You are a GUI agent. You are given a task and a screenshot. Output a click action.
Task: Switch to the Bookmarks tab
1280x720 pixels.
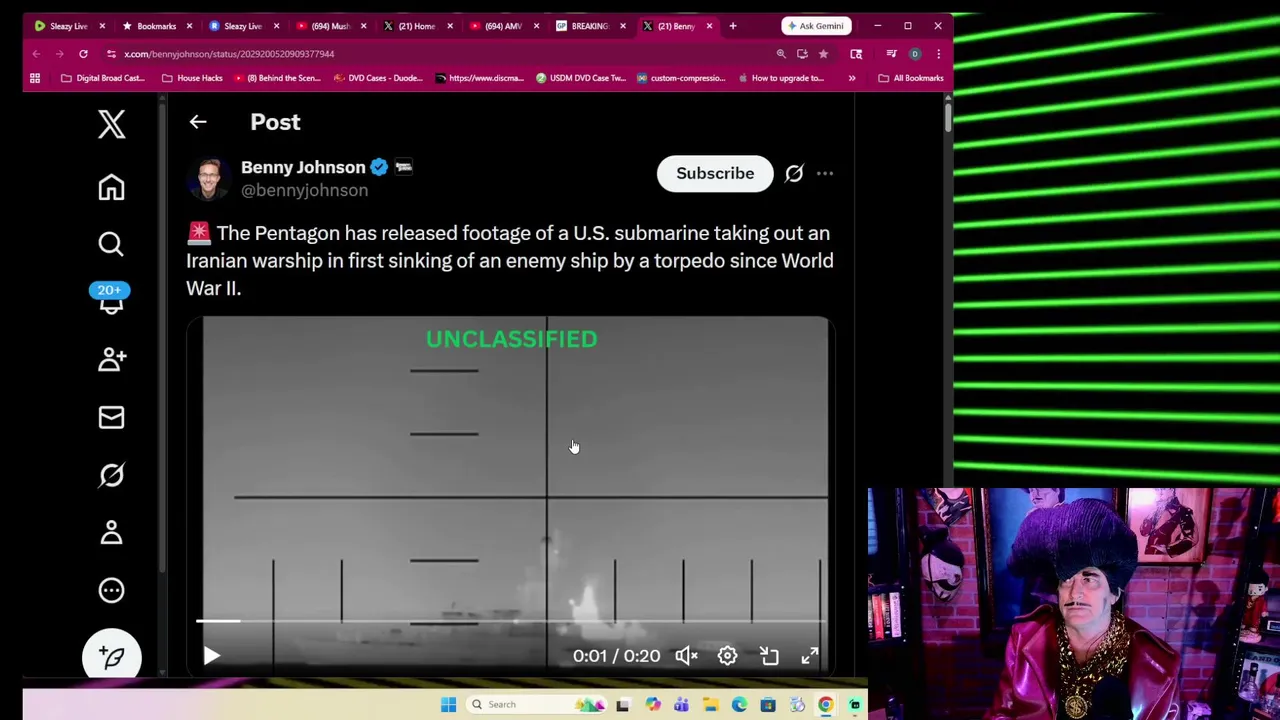tap(155, 26)
